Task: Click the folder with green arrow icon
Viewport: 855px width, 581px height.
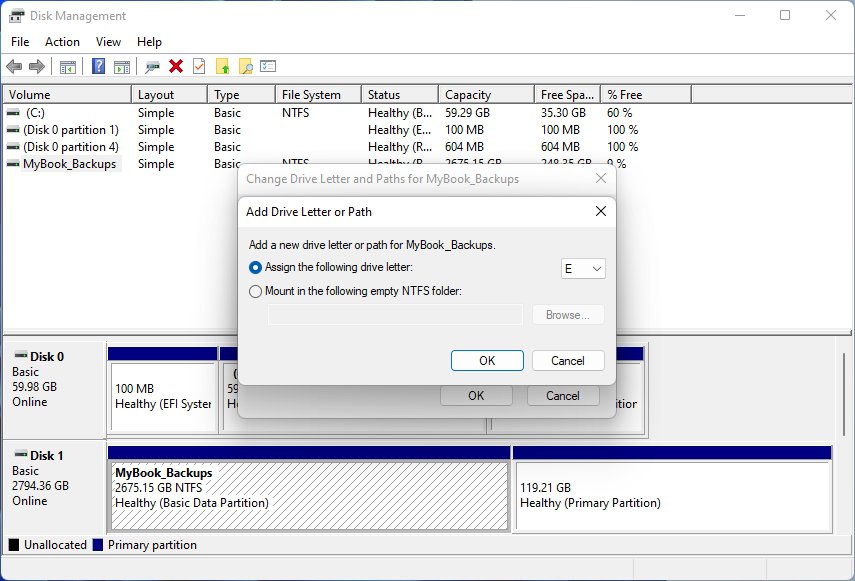Action: 223,66
